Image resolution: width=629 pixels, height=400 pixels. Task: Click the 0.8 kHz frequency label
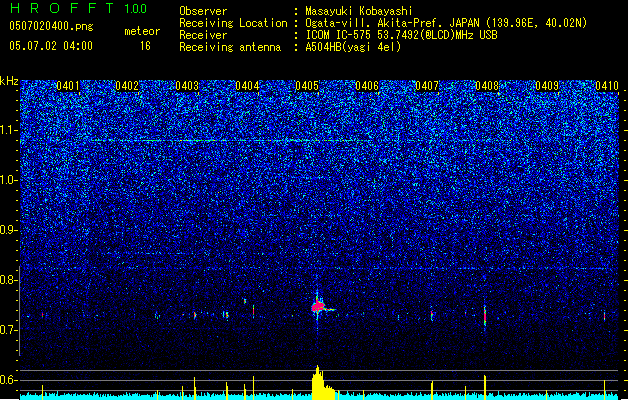pyautogui.click(x=8, y=280)
